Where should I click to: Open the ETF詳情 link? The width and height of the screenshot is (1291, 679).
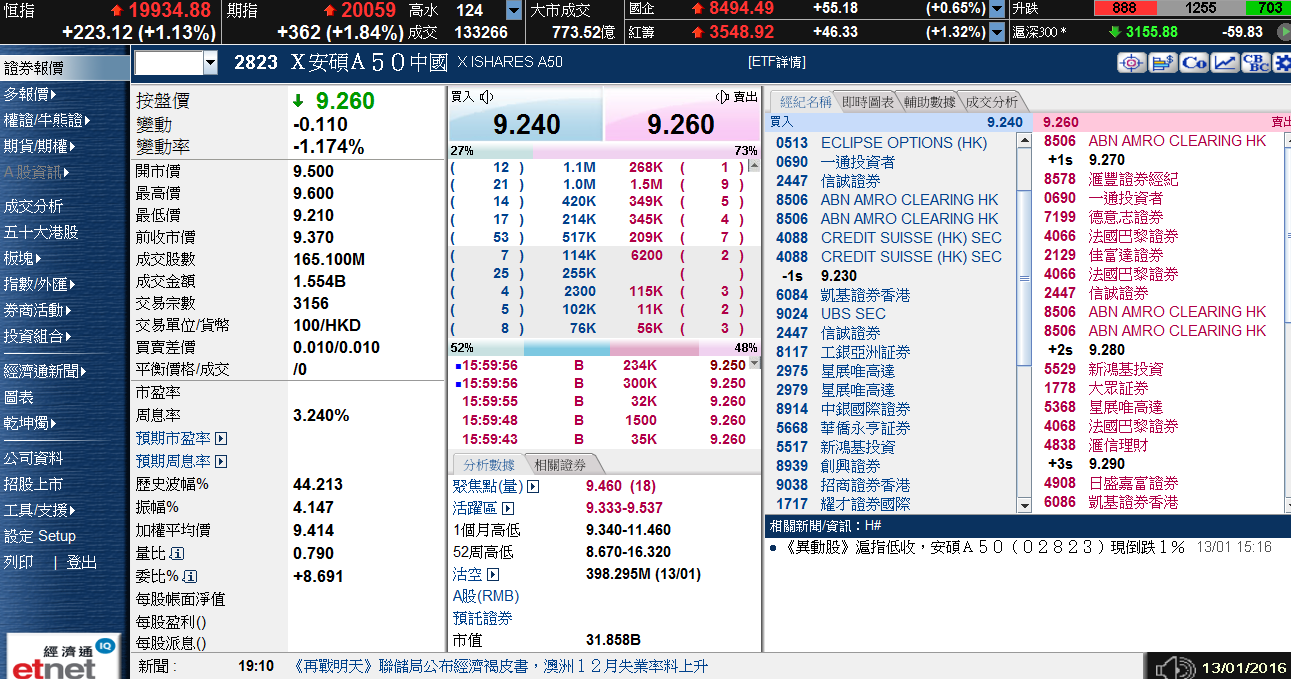pos(776,62)
